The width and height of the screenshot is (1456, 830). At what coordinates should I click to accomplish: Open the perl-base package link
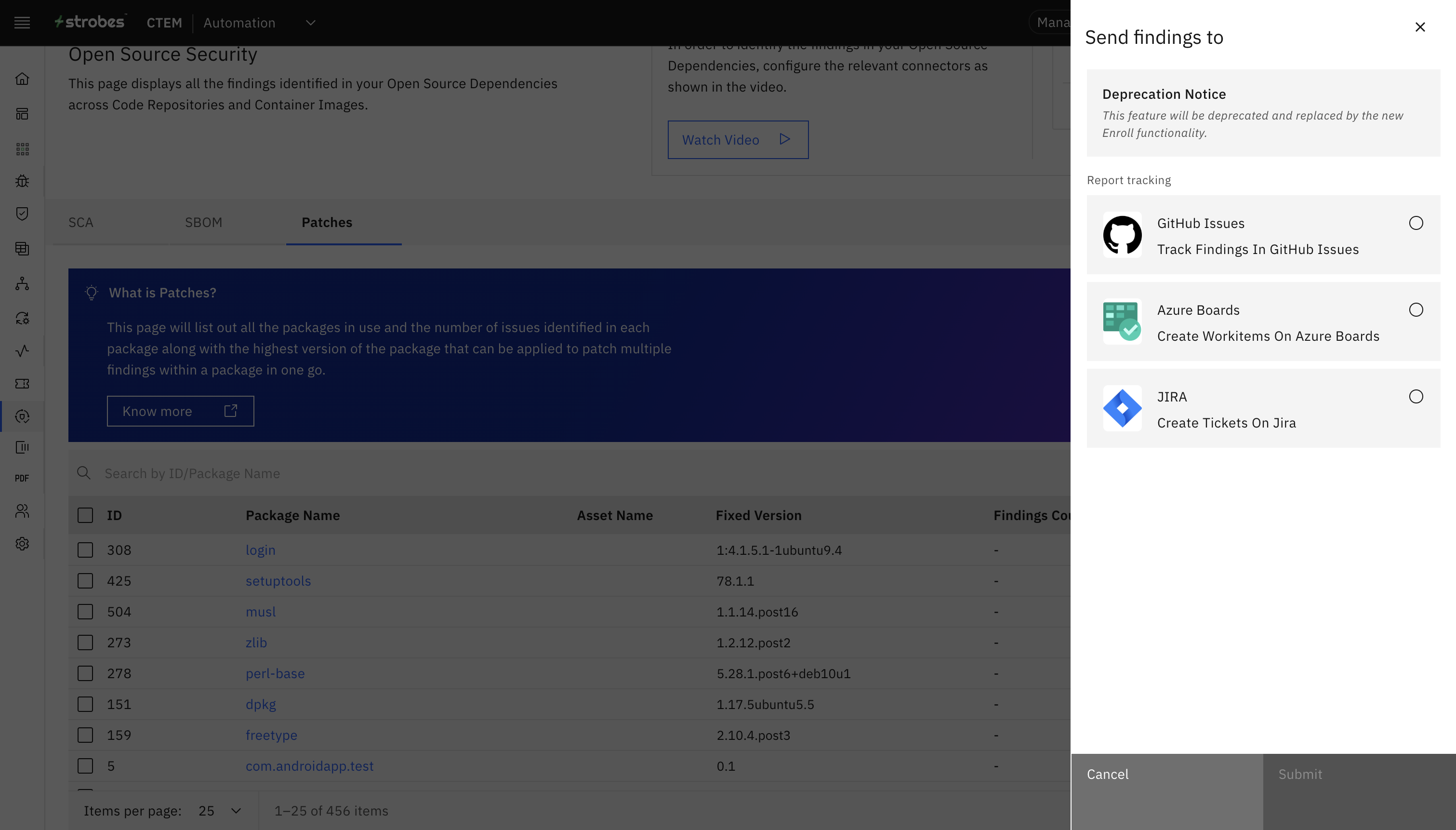coord(275,673)
